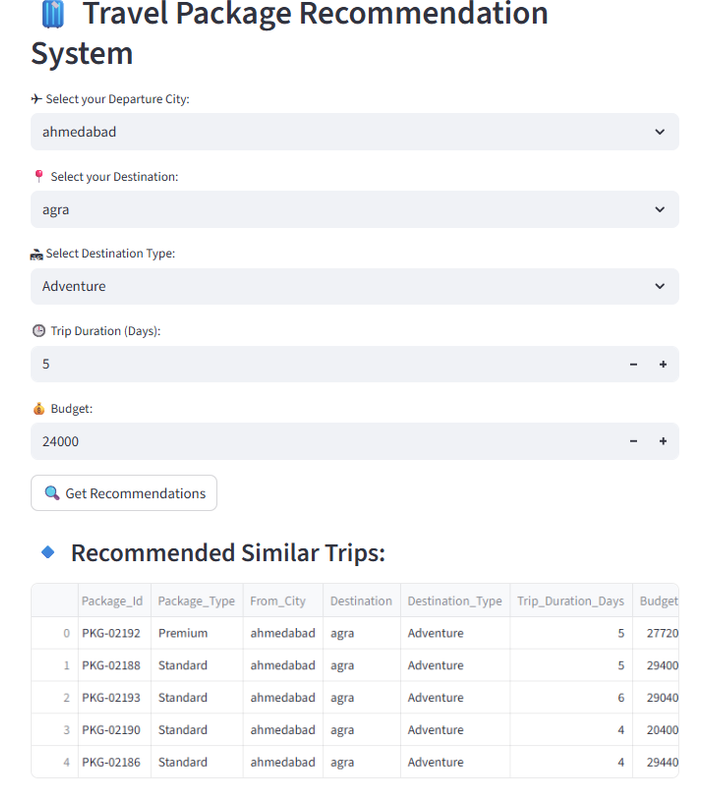The image size is (708, 800).
Task: Open Destination Type dropdown showing Adventure
Action: [354, 286]
